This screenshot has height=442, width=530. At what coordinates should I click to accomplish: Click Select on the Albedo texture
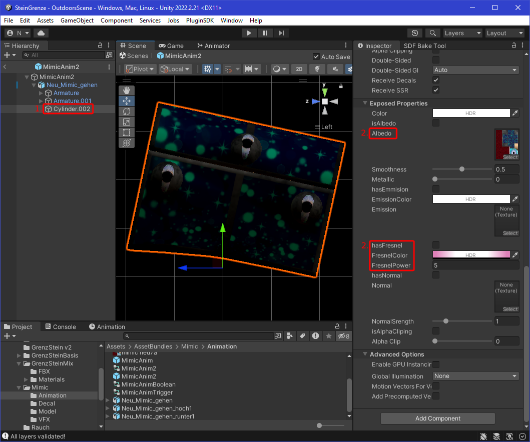coord(510,157)
